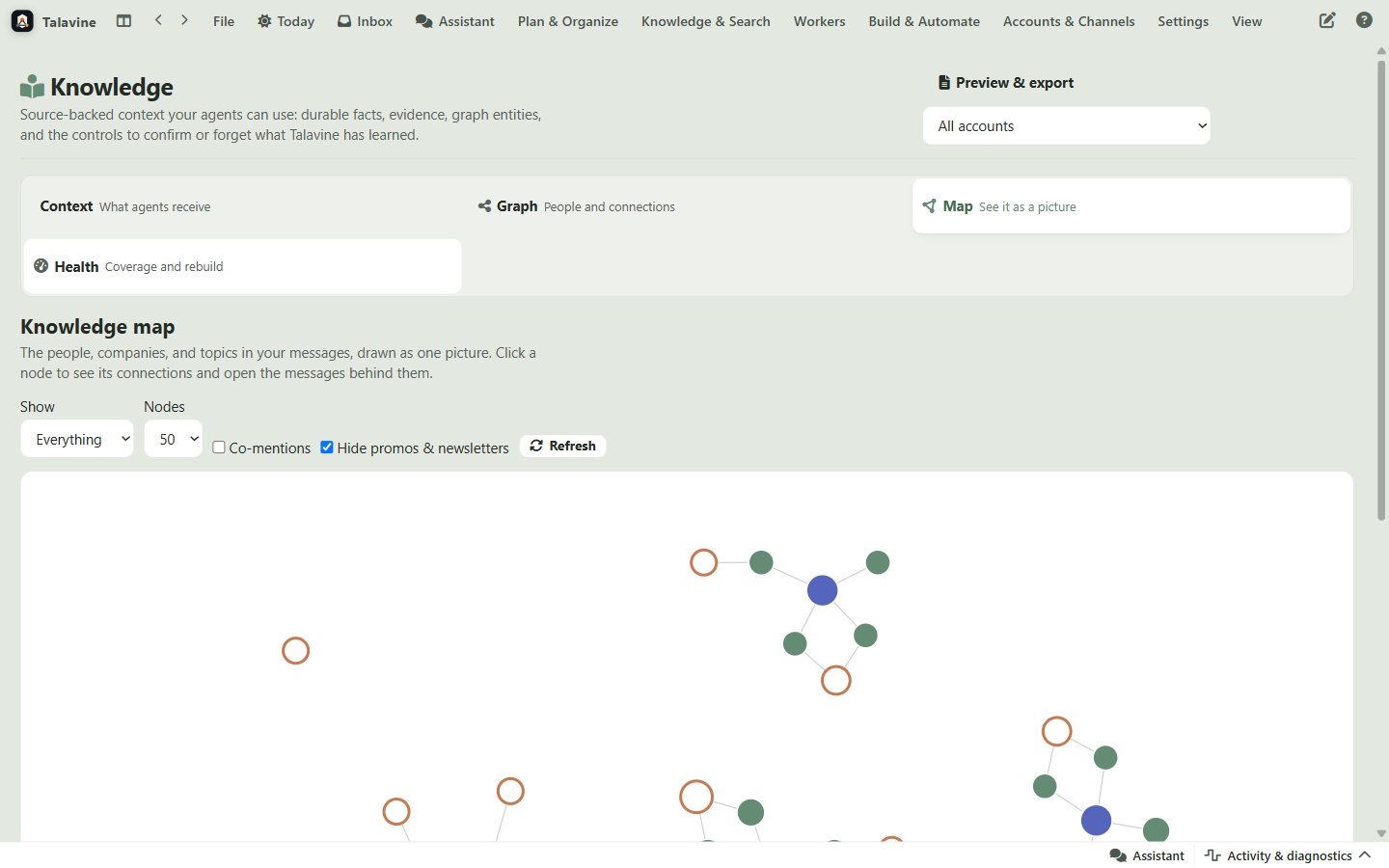Open the compose new note icon
The image size is (1389, 868).
coord(1327,20)
